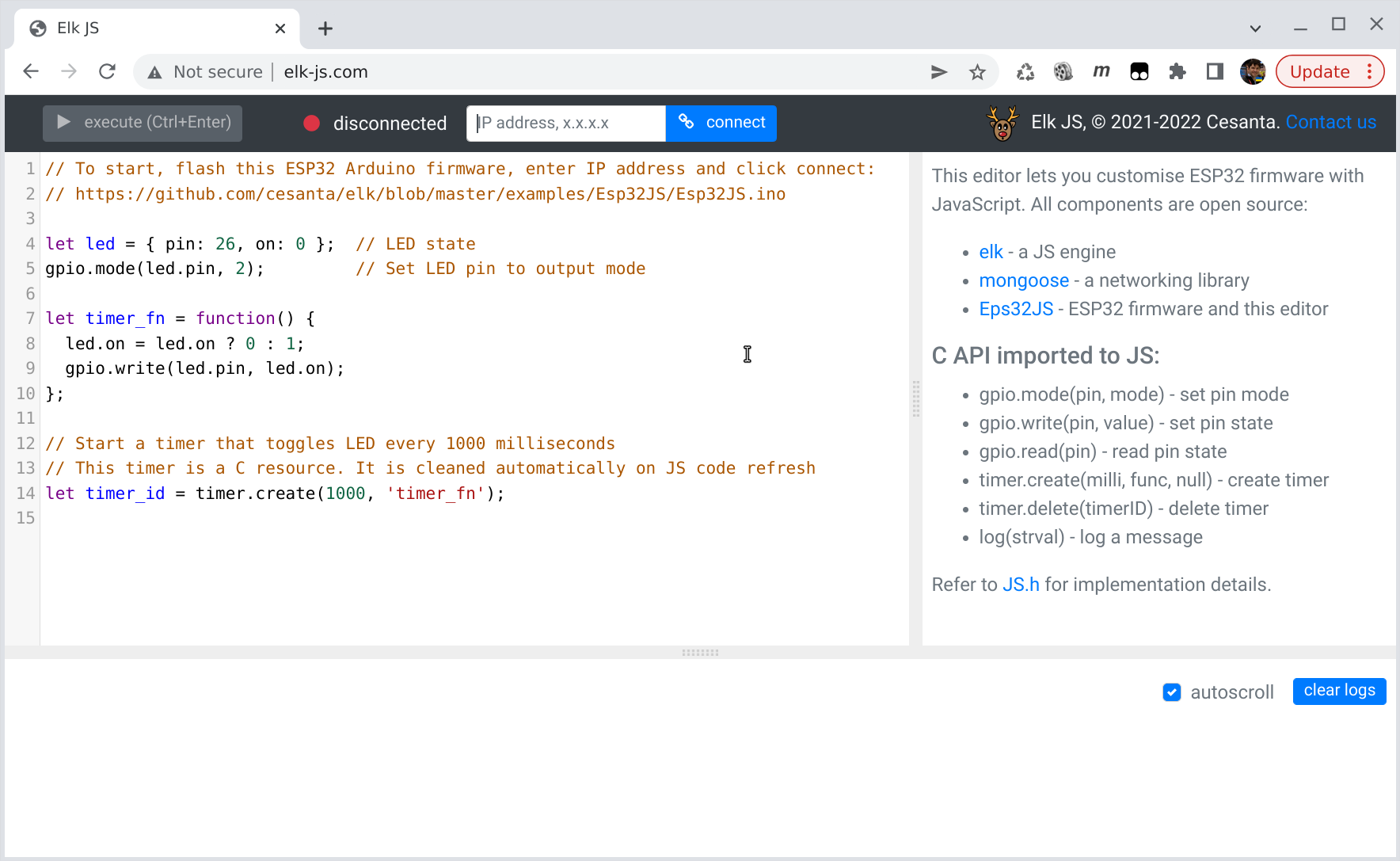The image size is (1400, 861).
Task: Click the vertical splitter handle between editor and docs
Action: tap(915, 398)
